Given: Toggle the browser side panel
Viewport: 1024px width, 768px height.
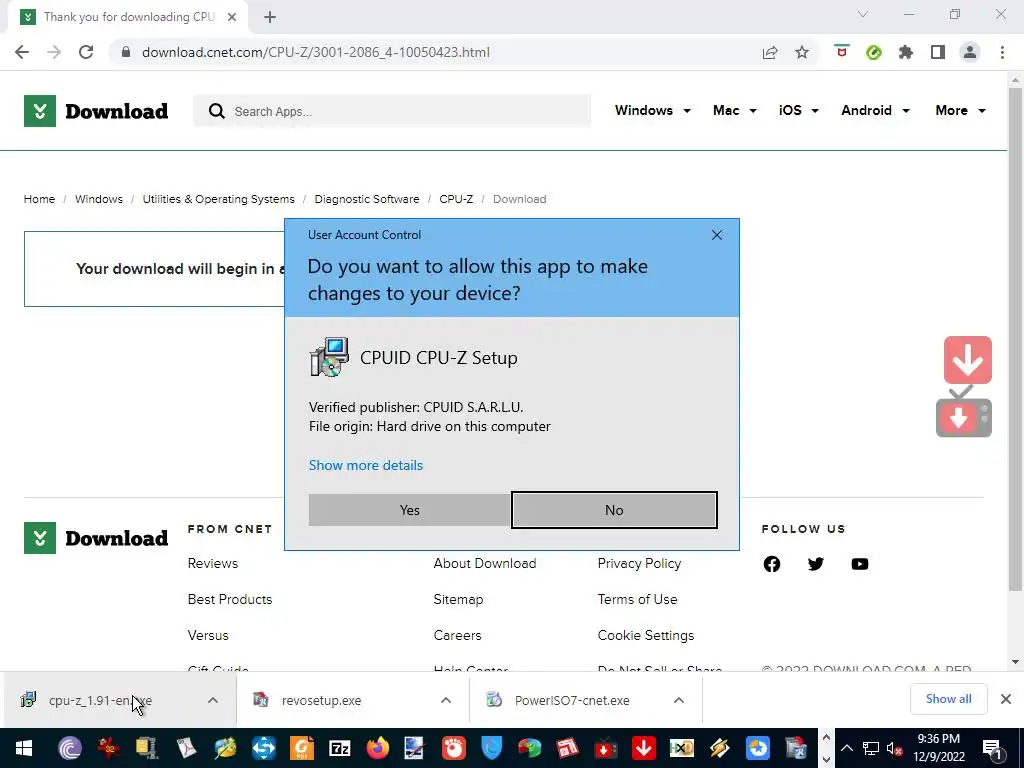Looking at the screenshot, I should (938, 52).
